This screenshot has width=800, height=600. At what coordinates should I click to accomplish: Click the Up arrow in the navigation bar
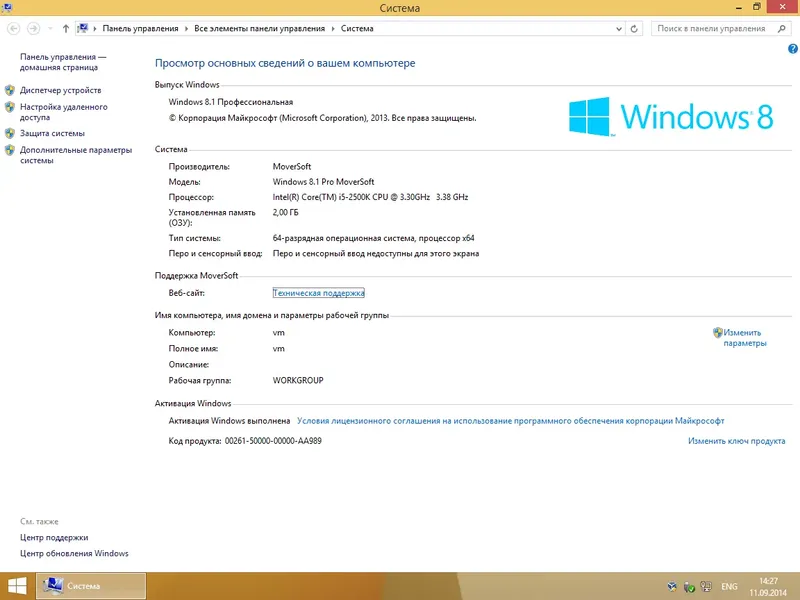(x=65, y=28)
